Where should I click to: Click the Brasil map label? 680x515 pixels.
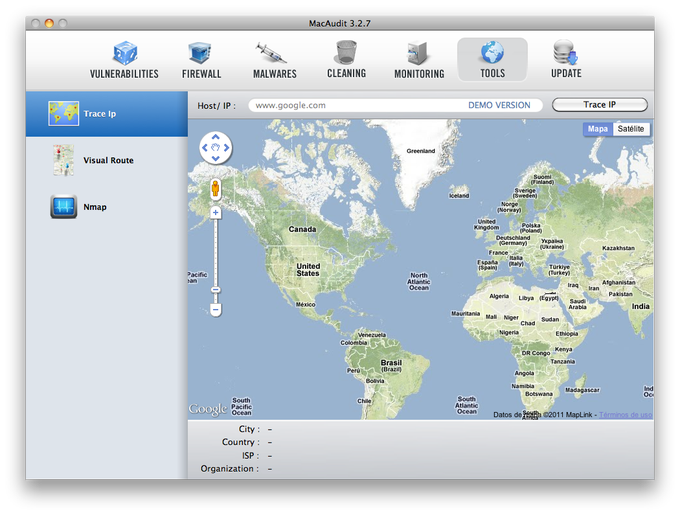pos(391,362)
